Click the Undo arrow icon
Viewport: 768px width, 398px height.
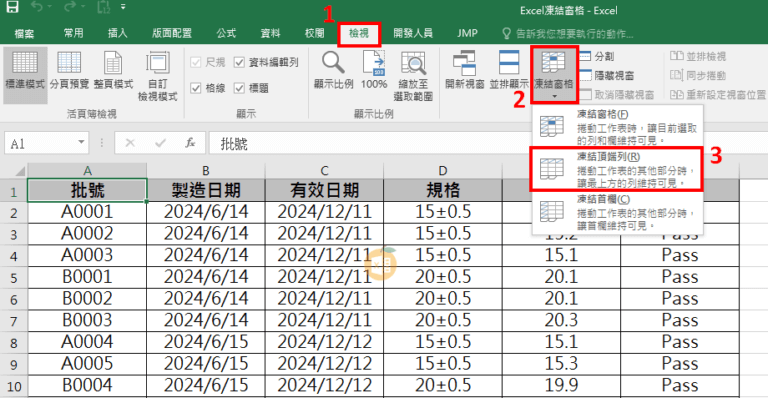pos(37,7)
